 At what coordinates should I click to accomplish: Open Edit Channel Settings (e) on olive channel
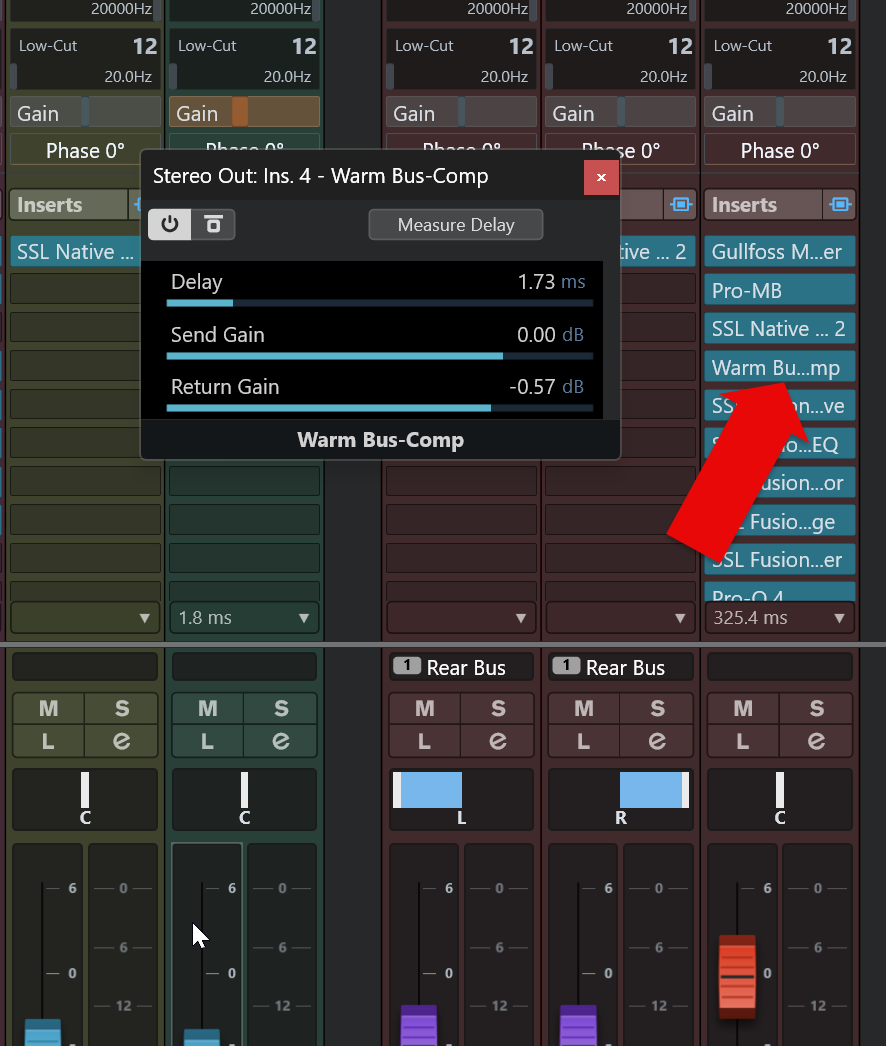coord(121,740)
